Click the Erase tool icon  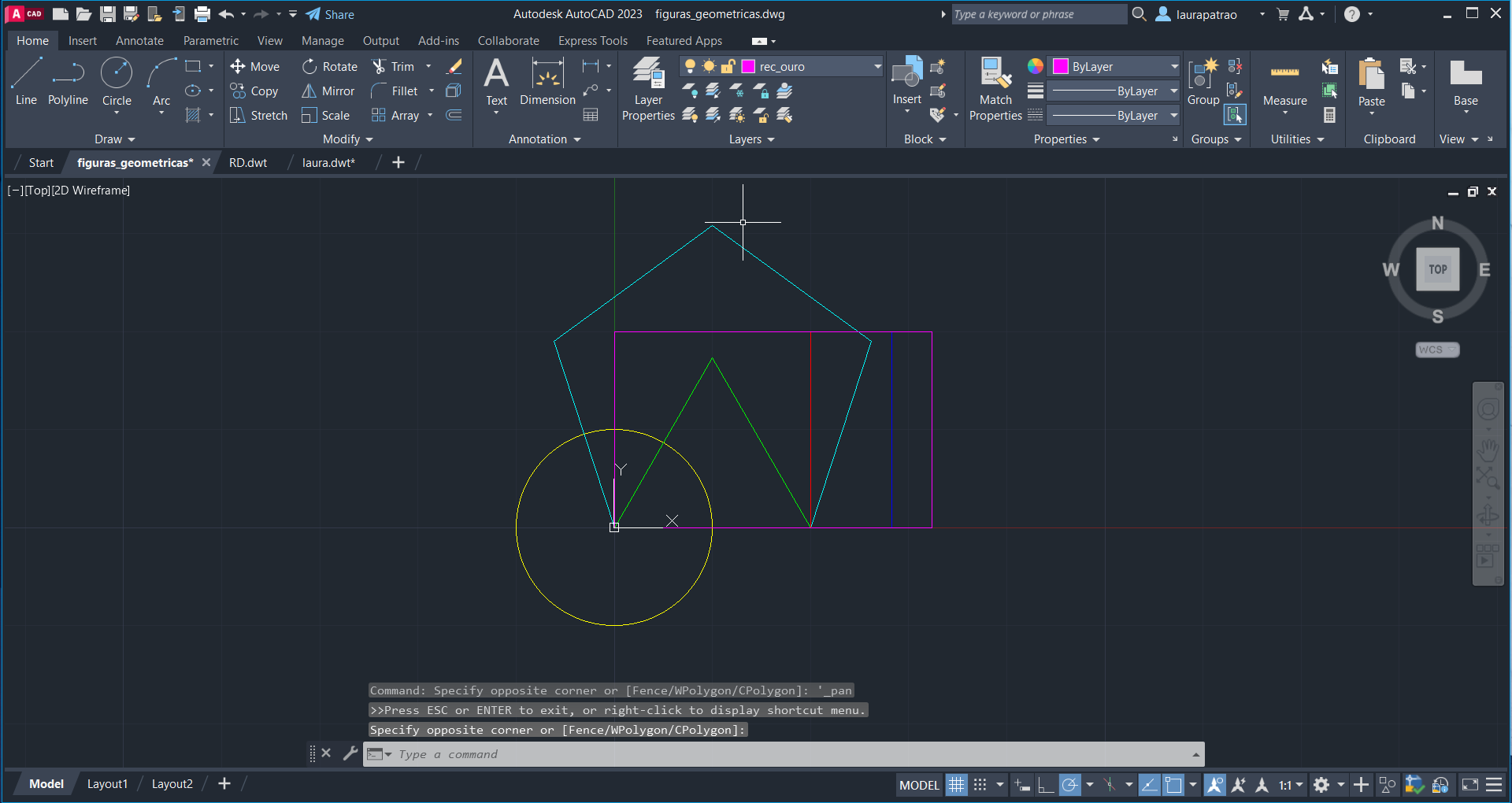(x=454, y=66)
